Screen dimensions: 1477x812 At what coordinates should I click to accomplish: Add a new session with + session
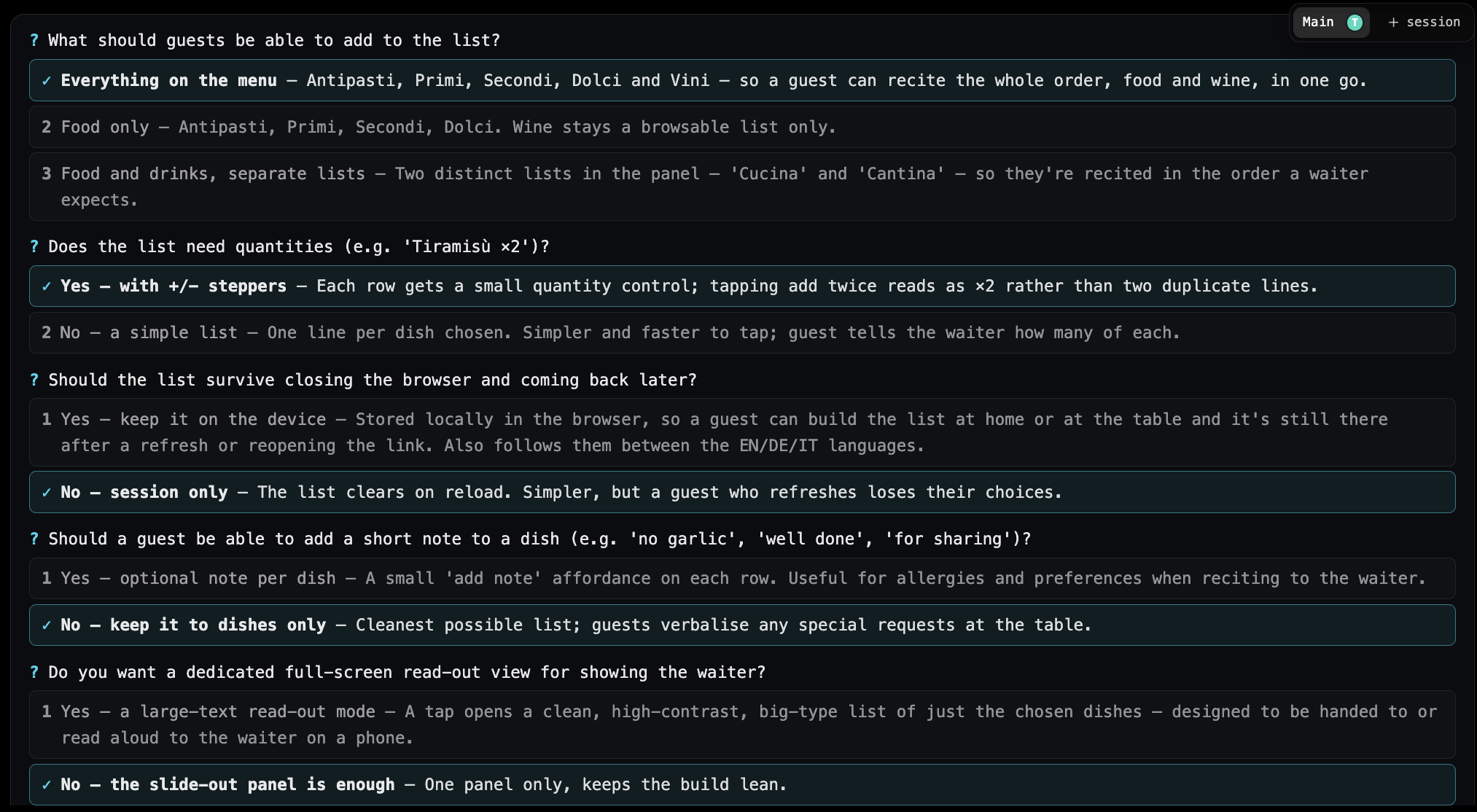1424,22
